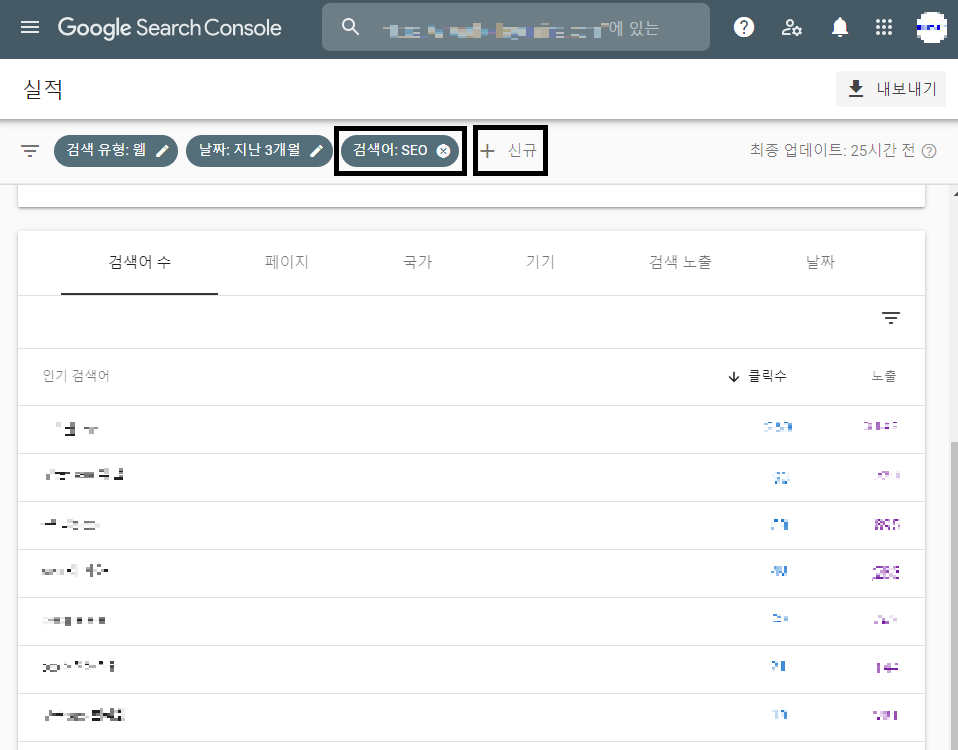Click the 인기 검색어 column header

coord(76,376)
